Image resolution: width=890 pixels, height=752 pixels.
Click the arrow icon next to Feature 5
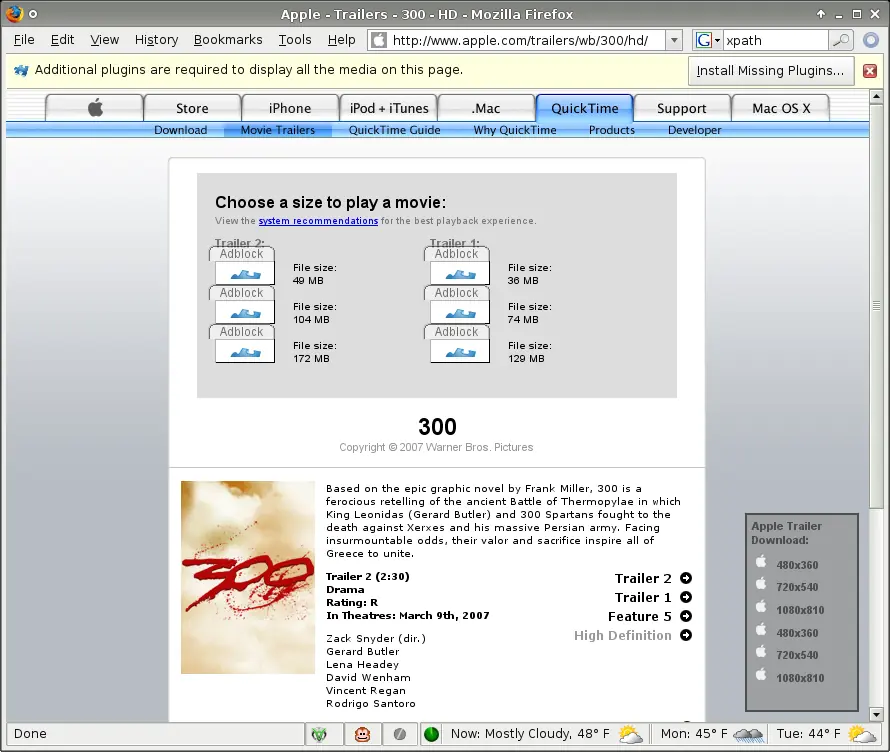coord(686,616)
